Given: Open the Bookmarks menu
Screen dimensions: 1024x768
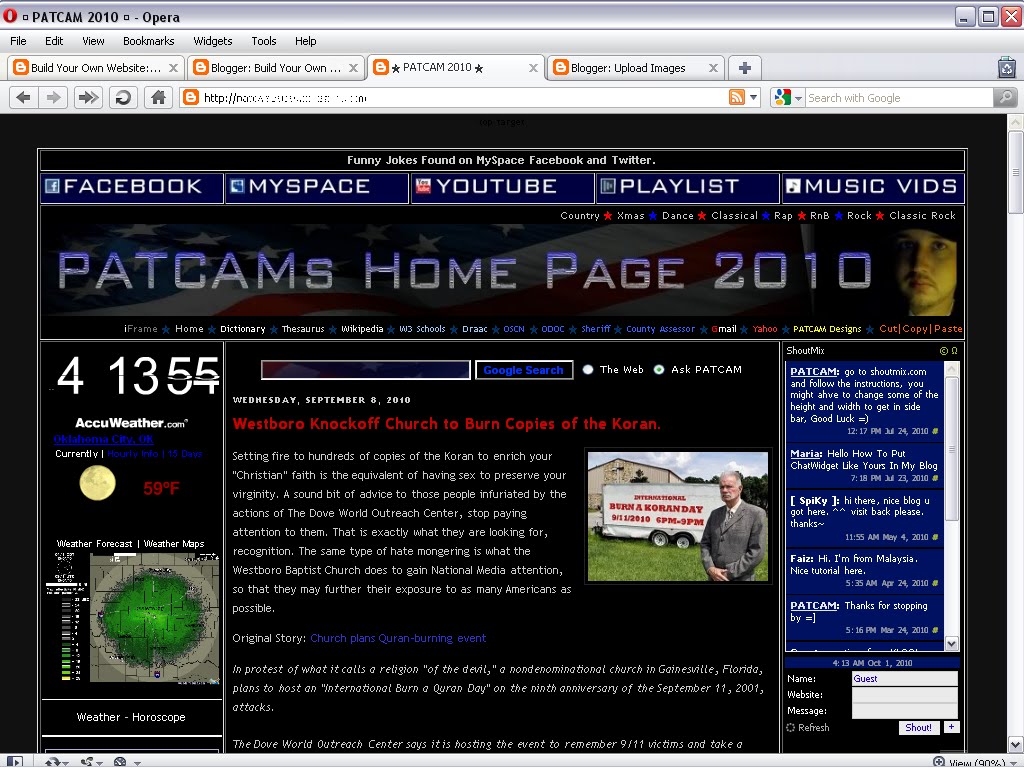Looking at the screenshot, I should click(149, 41).
